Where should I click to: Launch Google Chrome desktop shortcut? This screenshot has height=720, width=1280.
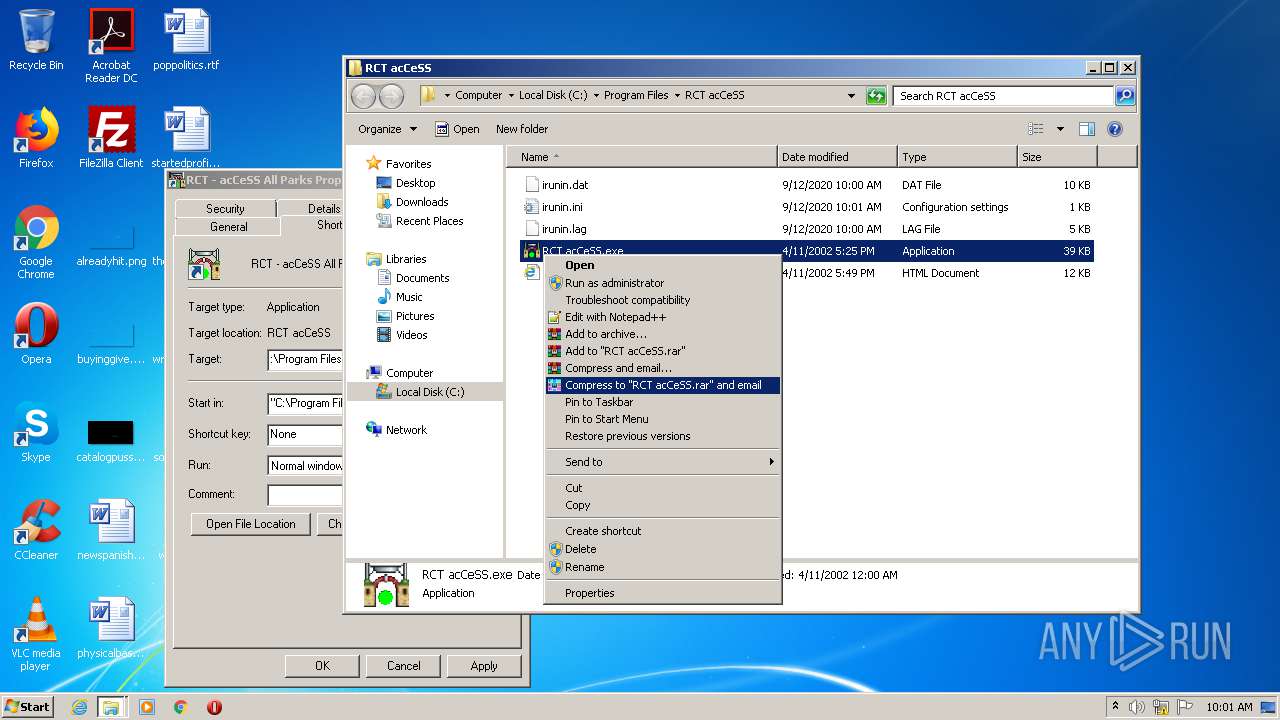36,242
